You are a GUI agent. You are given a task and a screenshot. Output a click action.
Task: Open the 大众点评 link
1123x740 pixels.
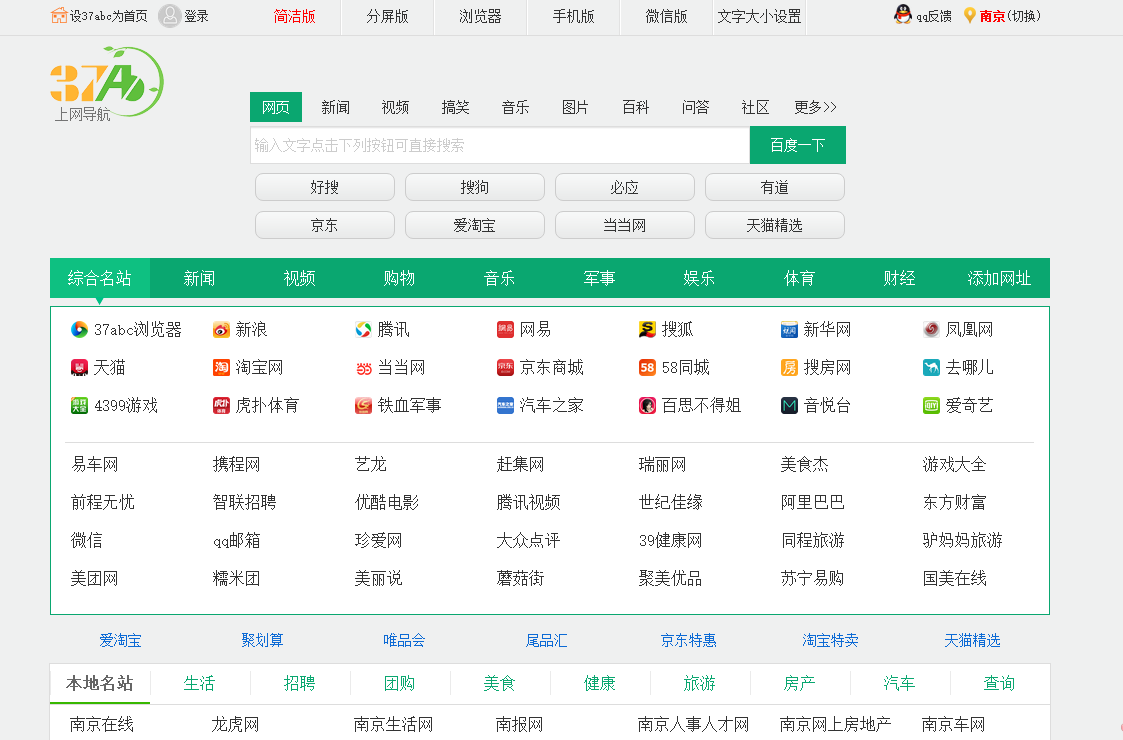529,540
